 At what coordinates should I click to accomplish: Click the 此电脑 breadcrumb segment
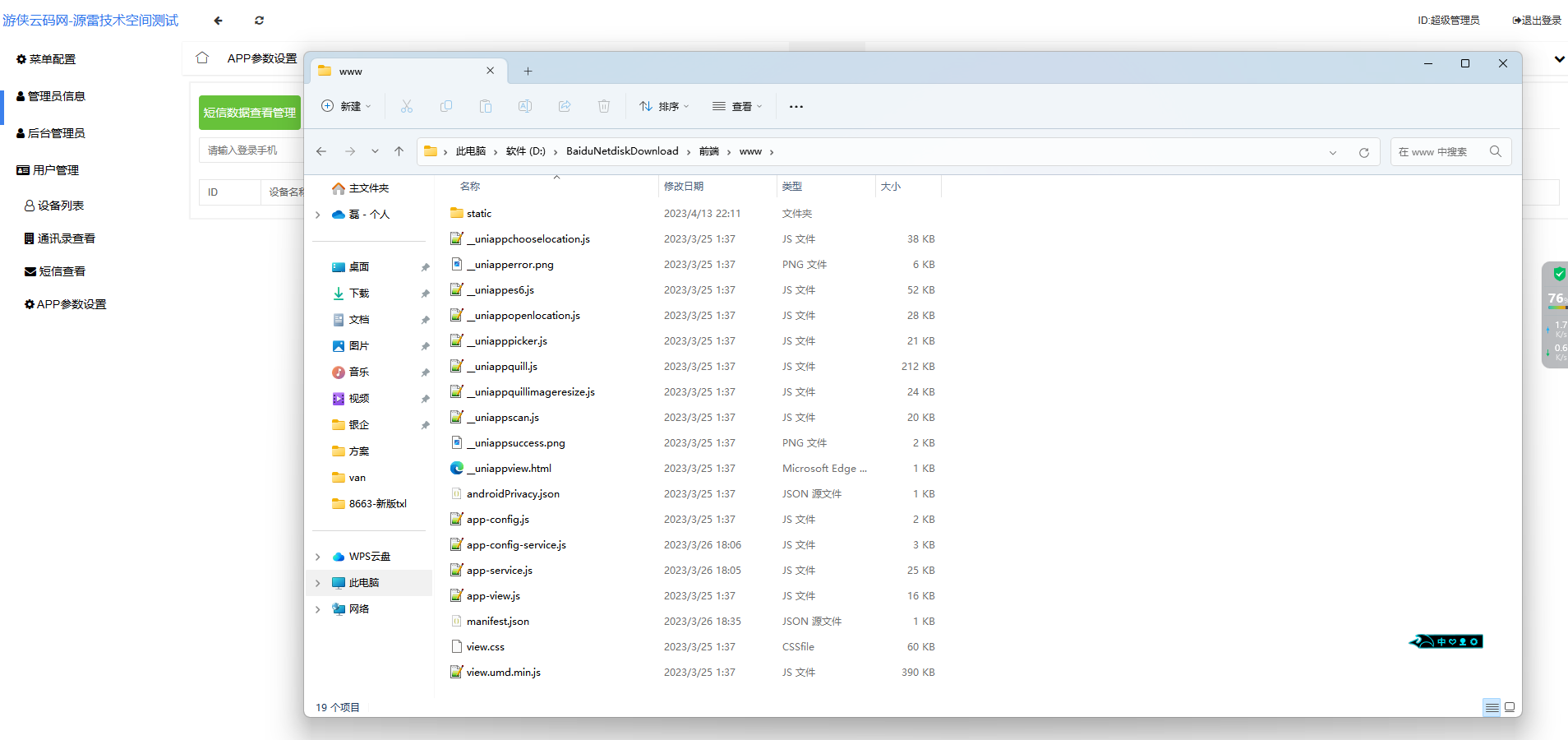pyautogui.click(x=471, y=151)
